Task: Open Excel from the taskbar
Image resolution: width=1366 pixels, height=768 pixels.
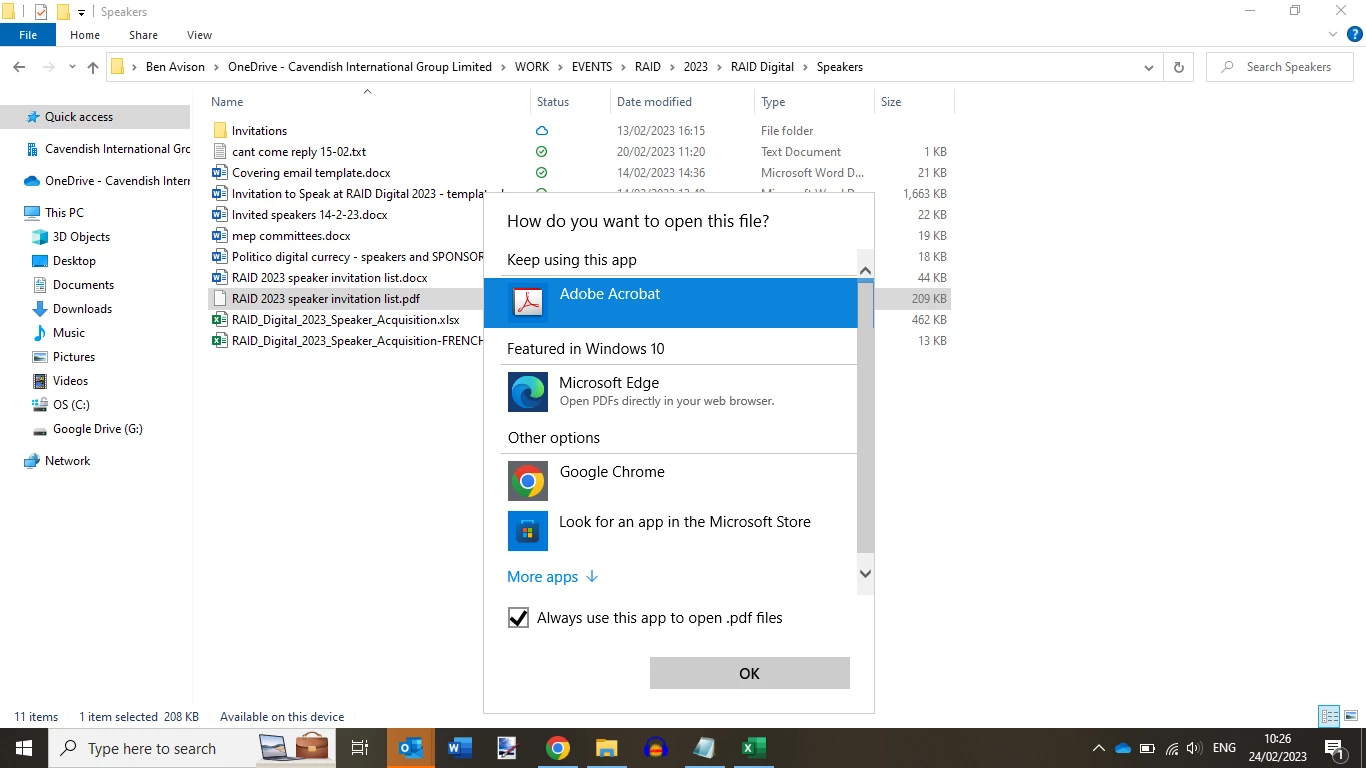Action: click(x=753, y=748)
